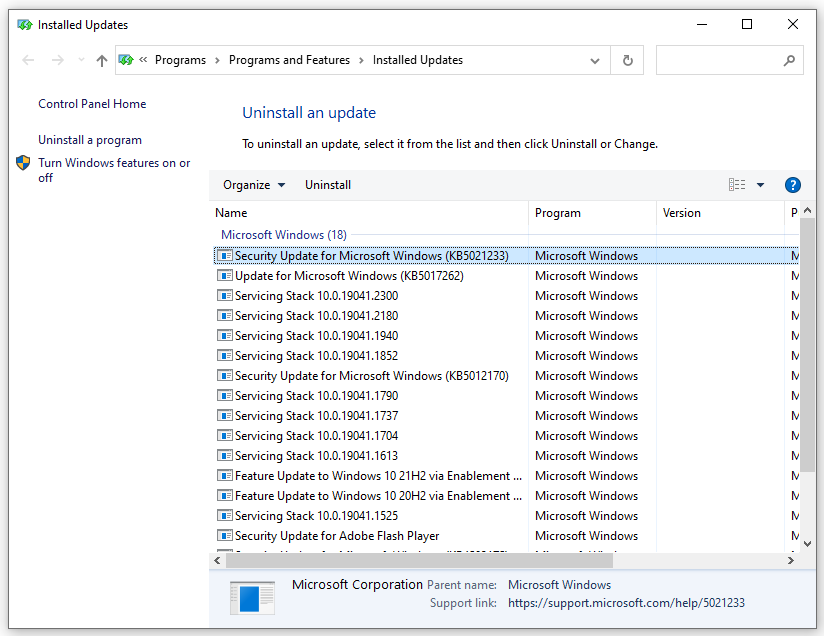Click icon of Security Update KB5021233

[x=224, y=255]
